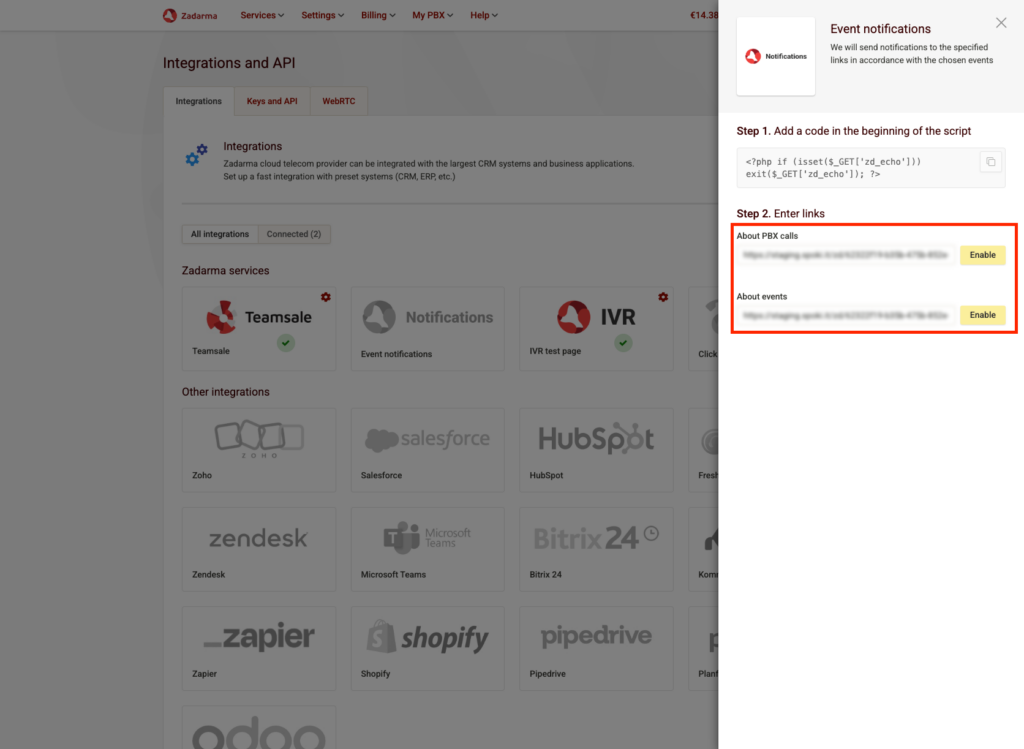1024x749 pixels.
Task: Click the About PBX calls URL field
Action: pyautogui.click(x=846, y=255)
